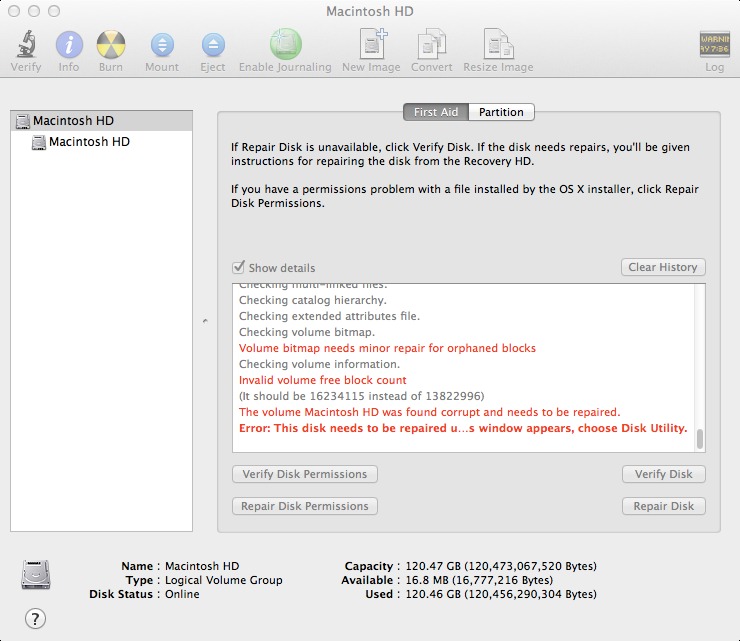
Task: Select the indented Macintosh HD volume in sidebar
Action: [101, 142]
